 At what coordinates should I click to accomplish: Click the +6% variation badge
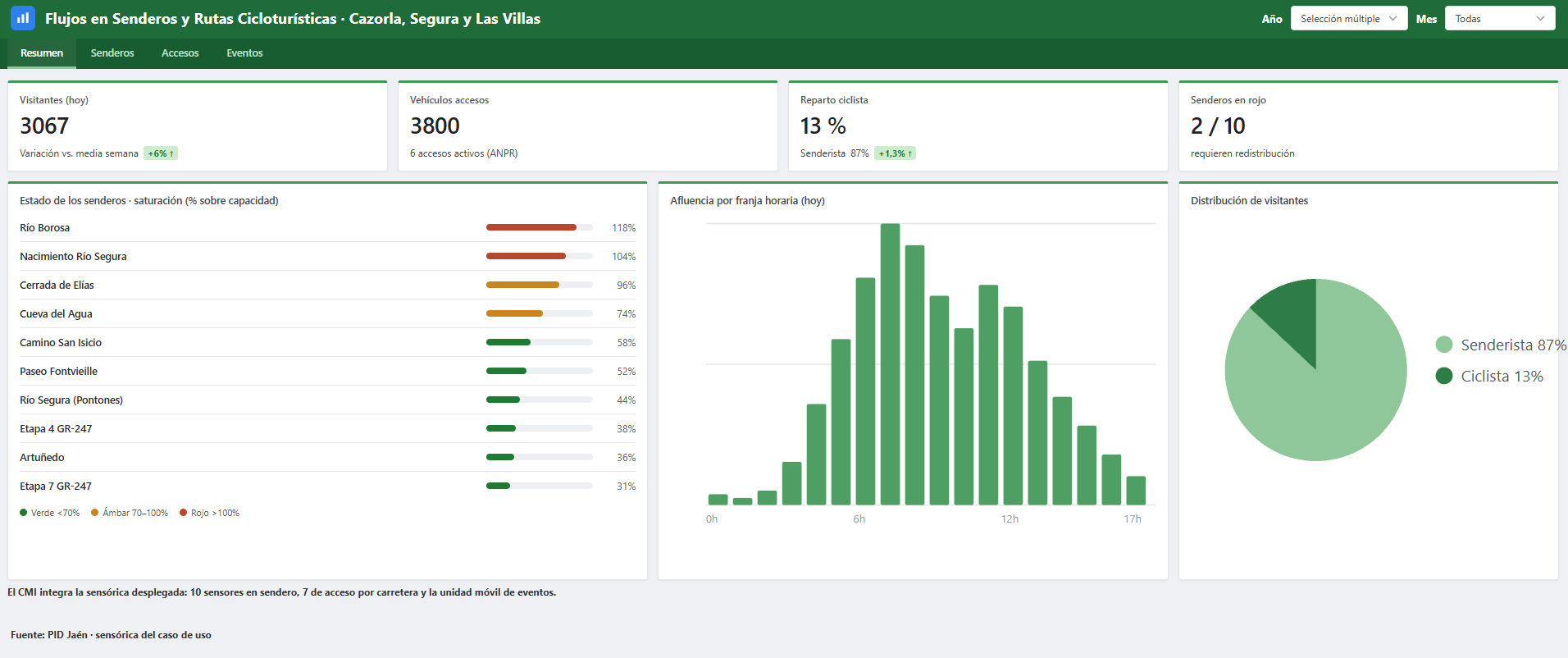coord(161,153)
